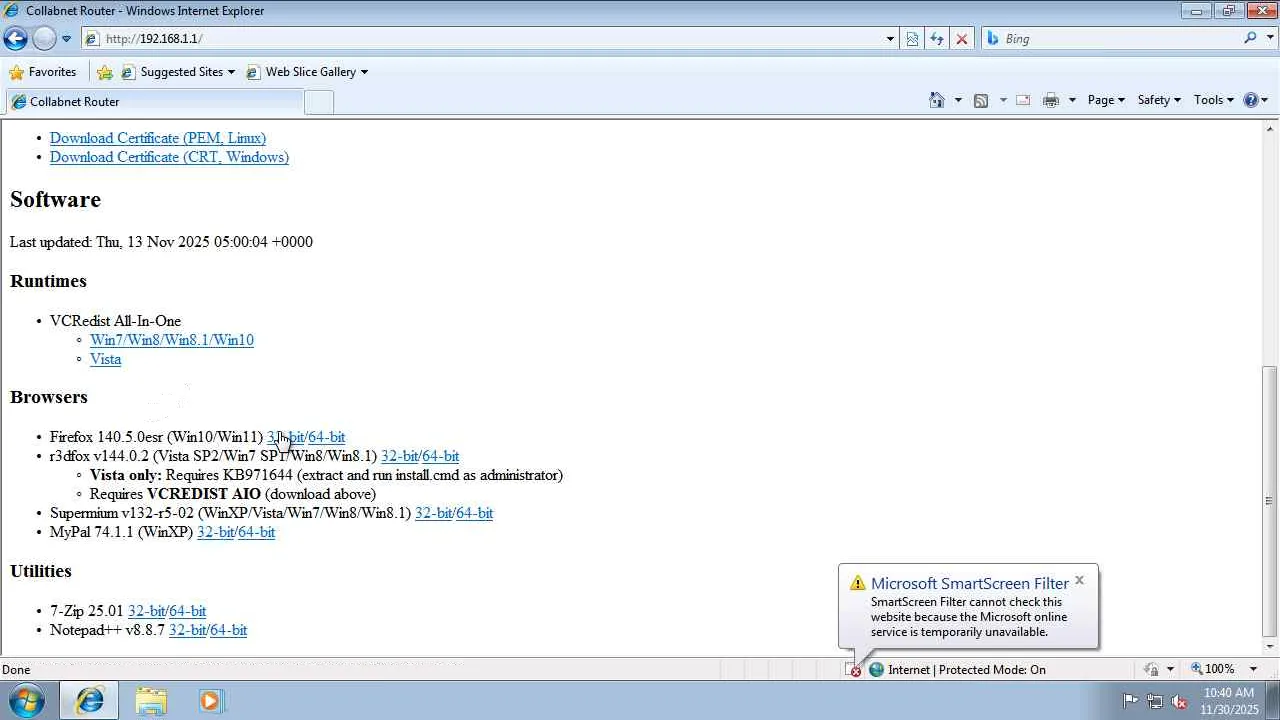Click the search magnifier icon
Screen dimensions: 1280x720
[x=1250, y=38]
